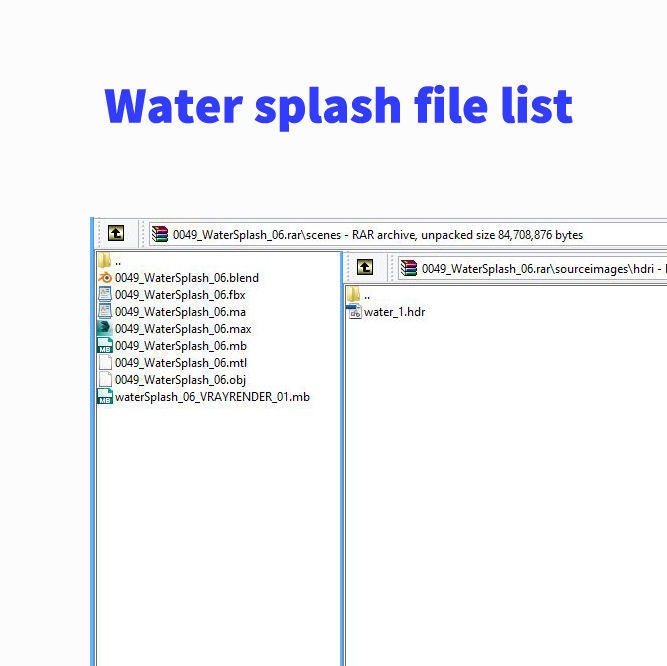Image resolution: width=667 pixels, height=666 pixels.
Task: Select file 0049_WaterSplash_06.mb
Action: point(181,346)
